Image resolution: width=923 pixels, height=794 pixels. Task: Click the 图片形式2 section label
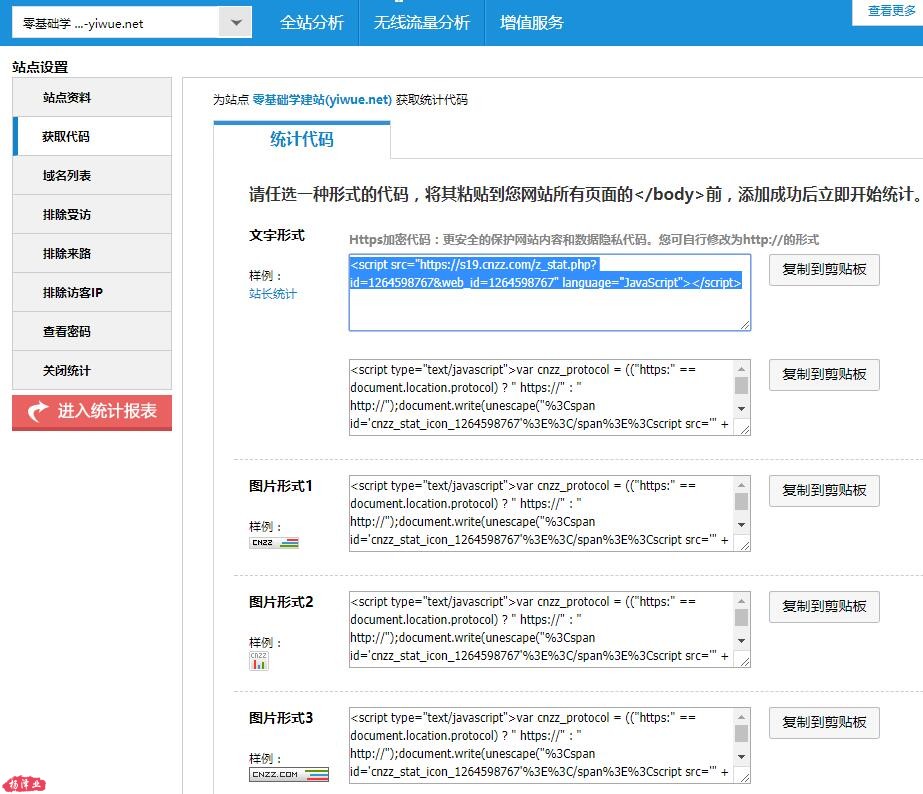click(281, 602)
